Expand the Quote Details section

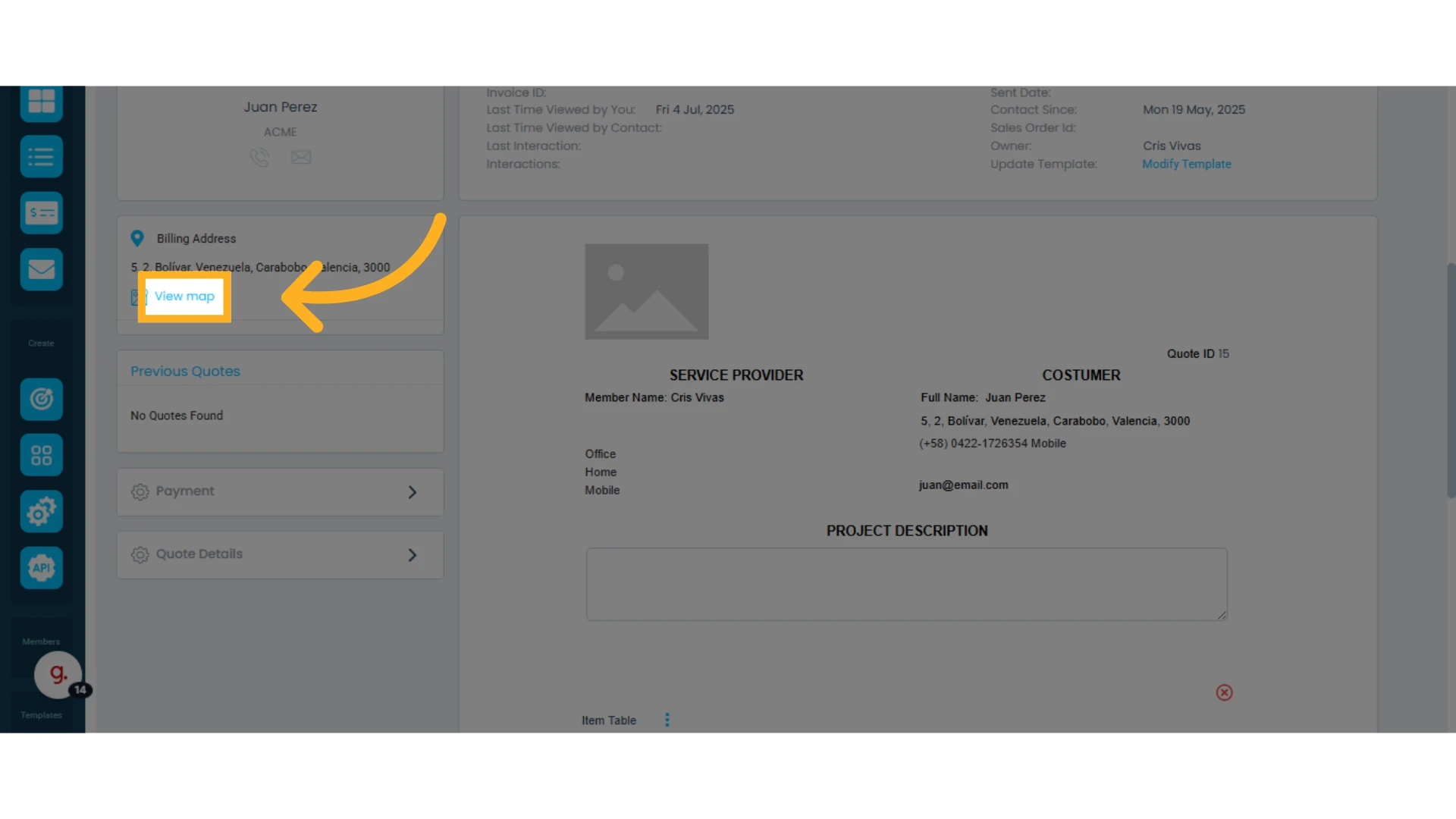[280, 555]
